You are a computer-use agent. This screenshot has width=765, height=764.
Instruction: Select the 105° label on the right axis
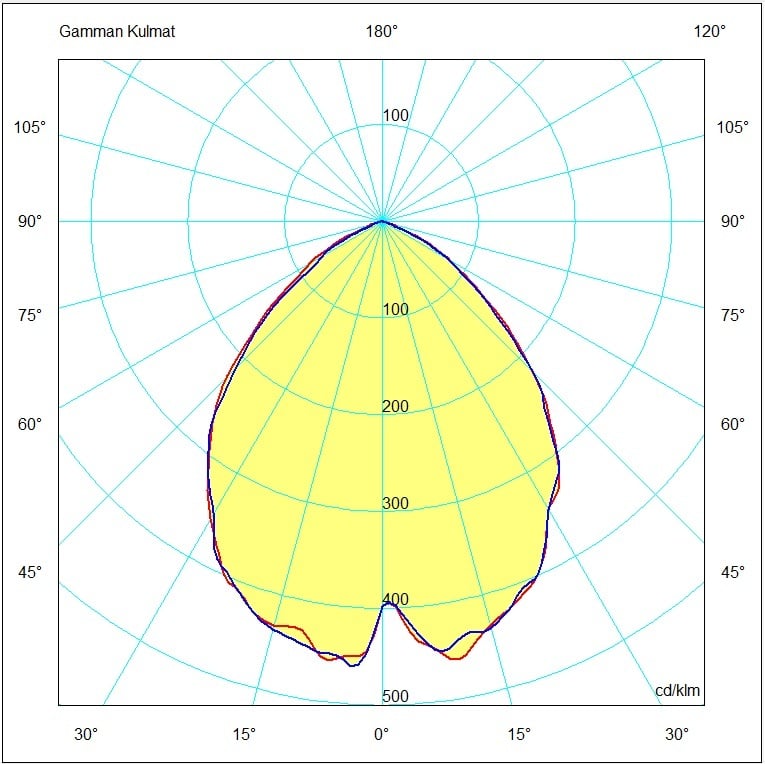pos(732,127)
